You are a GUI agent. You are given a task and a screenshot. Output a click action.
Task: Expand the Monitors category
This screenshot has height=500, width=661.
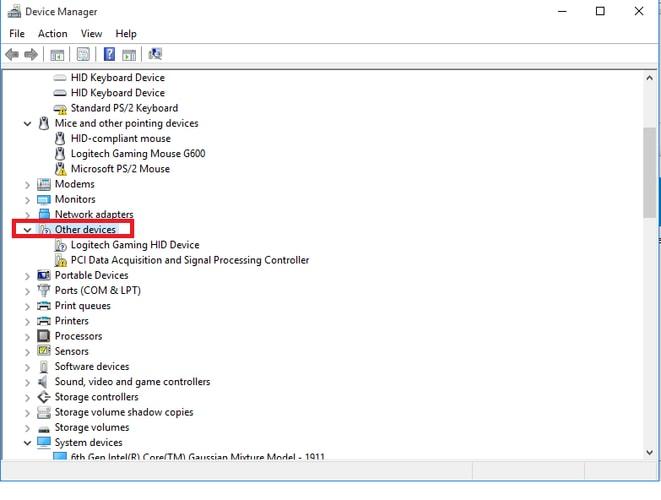27,200
